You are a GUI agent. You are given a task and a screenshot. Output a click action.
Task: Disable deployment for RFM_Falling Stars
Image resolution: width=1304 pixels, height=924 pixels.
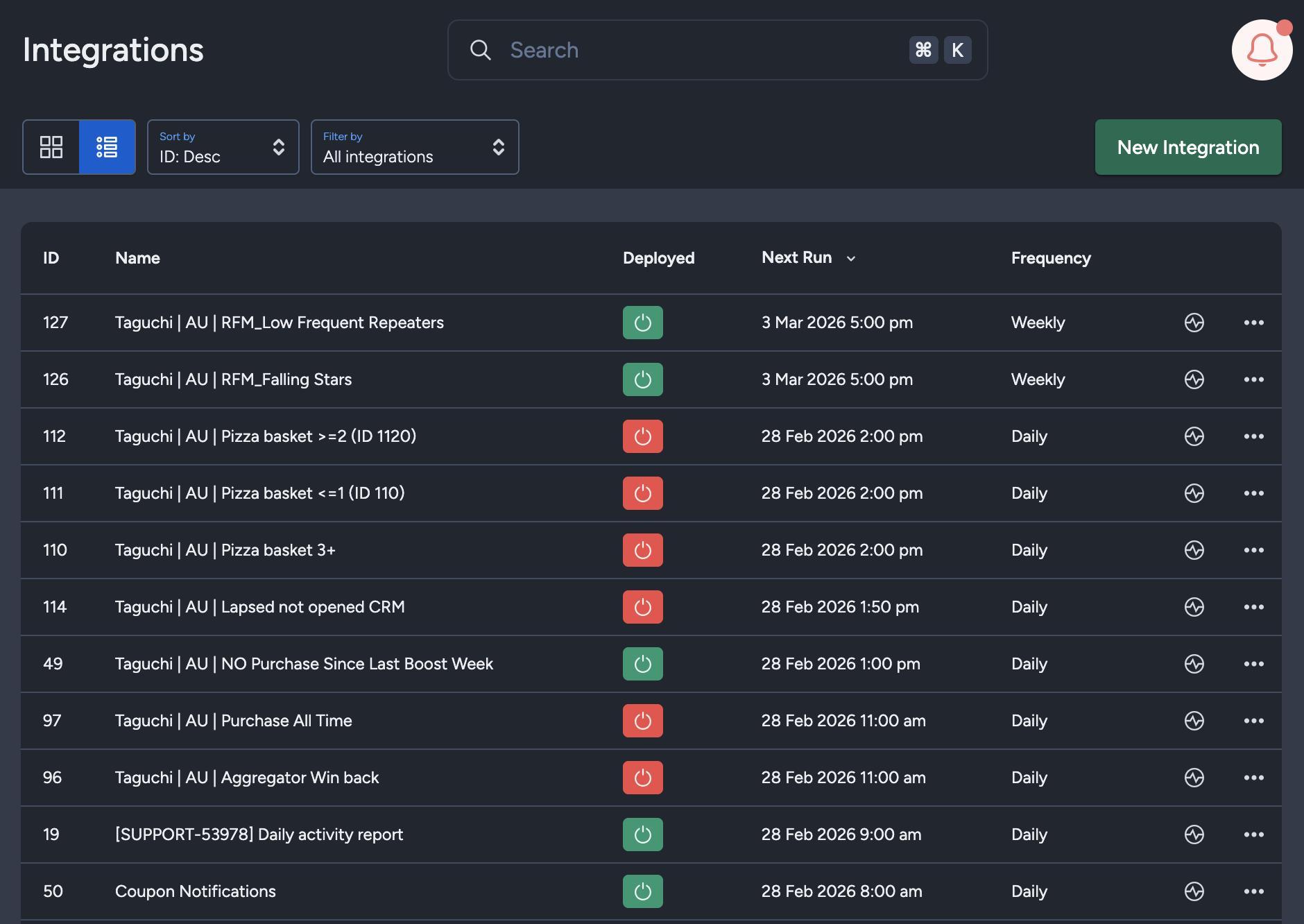[642, 379]
